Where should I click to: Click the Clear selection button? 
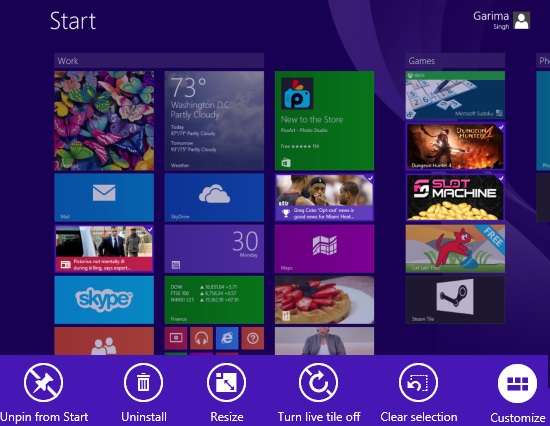(x=418, y=382)
